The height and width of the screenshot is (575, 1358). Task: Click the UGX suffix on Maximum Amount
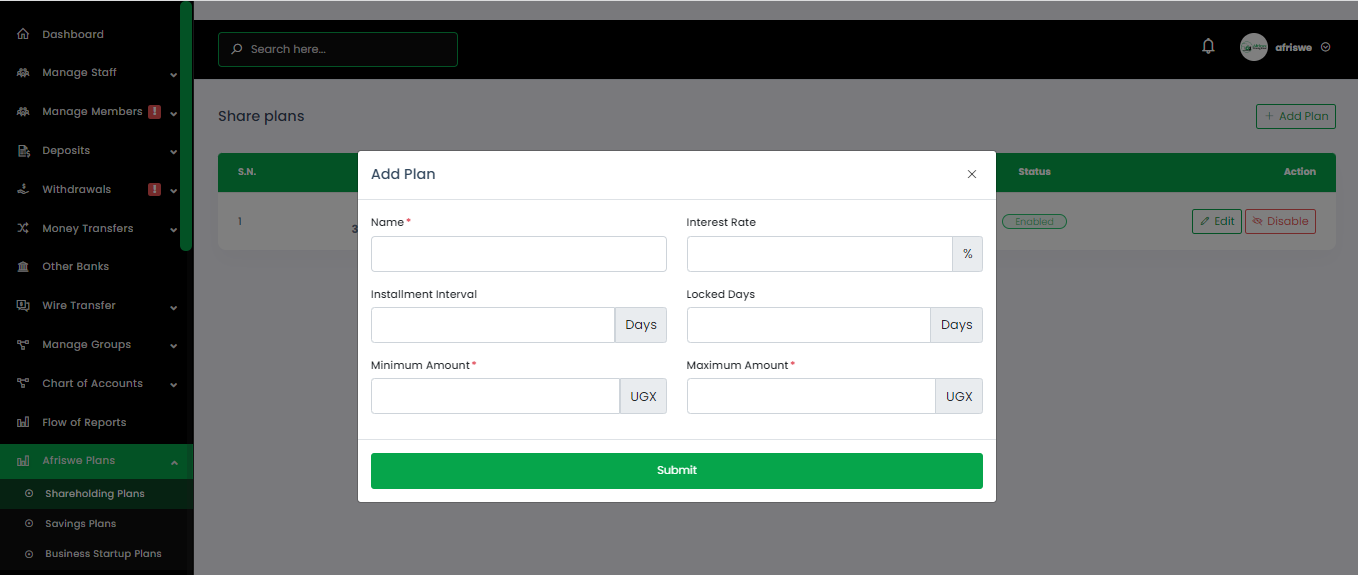click(x=959, y=396)
